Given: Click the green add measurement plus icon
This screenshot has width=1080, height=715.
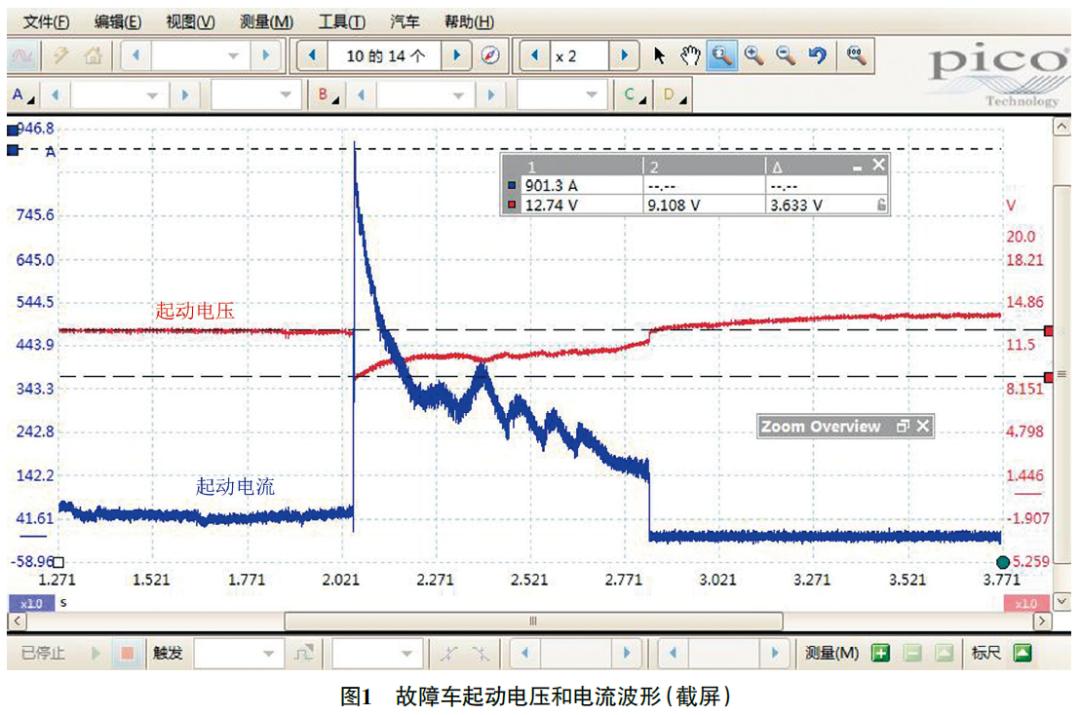Looking at the screenshot, I should [x=880, y=652].
